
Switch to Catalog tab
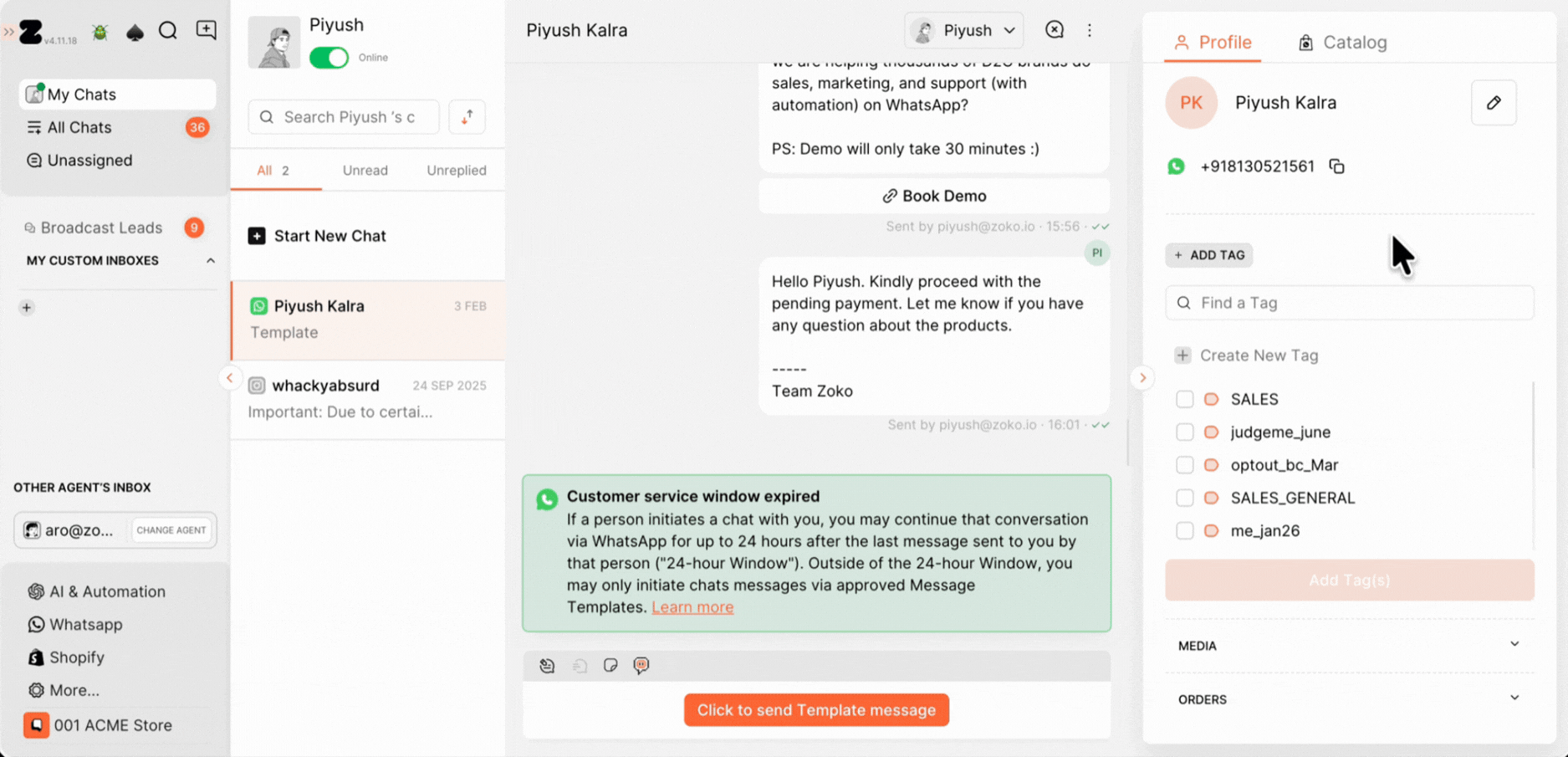click(1342, 43)
